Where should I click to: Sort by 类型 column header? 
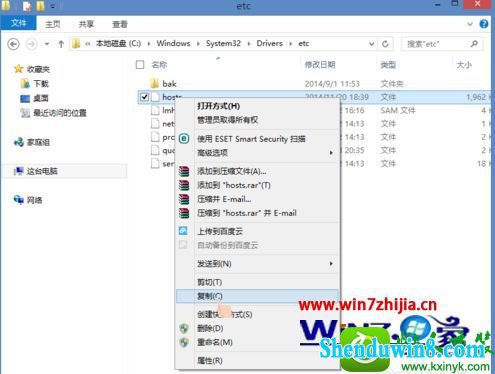tap(388, 65)
